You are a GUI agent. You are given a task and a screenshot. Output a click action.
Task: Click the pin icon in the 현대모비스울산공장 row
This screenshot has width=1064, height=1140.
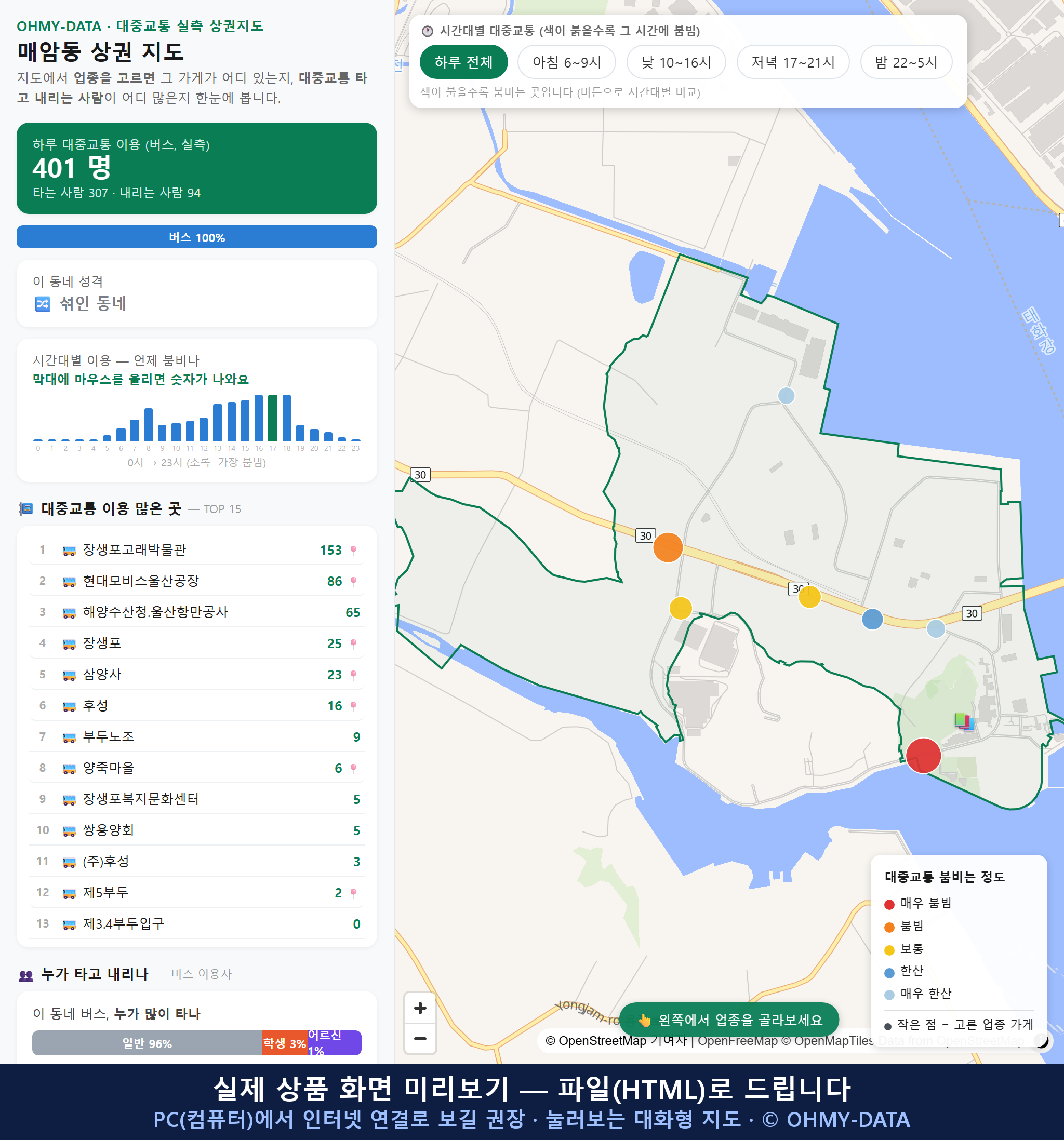tap(353, 582)
